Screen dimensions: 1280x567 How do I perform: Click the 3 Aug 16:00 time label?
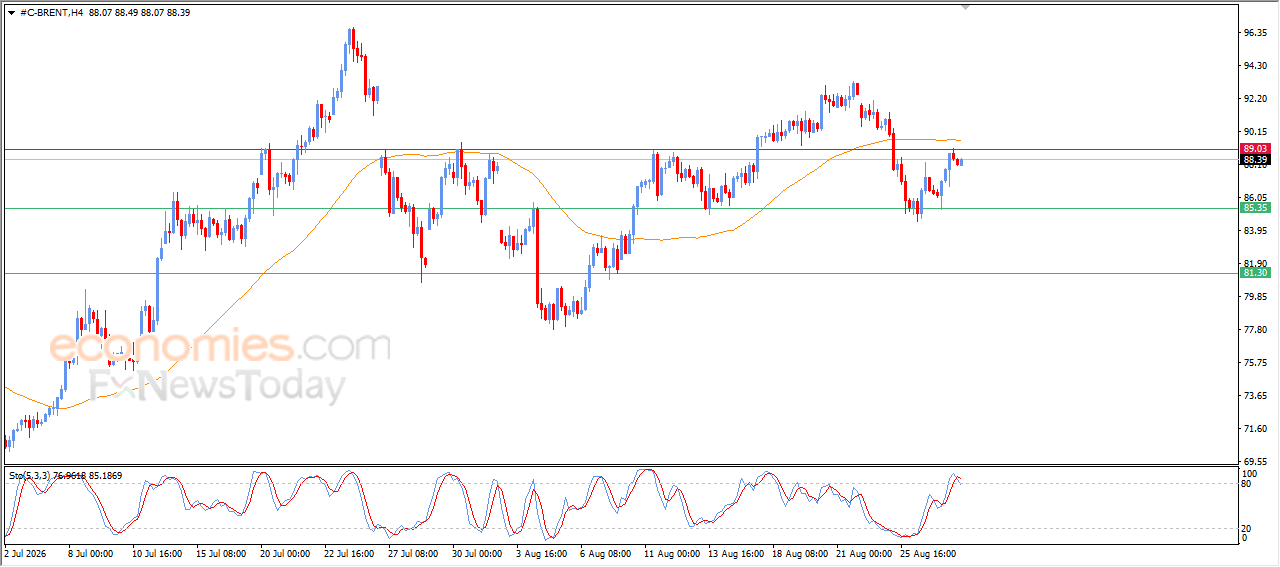541,552
